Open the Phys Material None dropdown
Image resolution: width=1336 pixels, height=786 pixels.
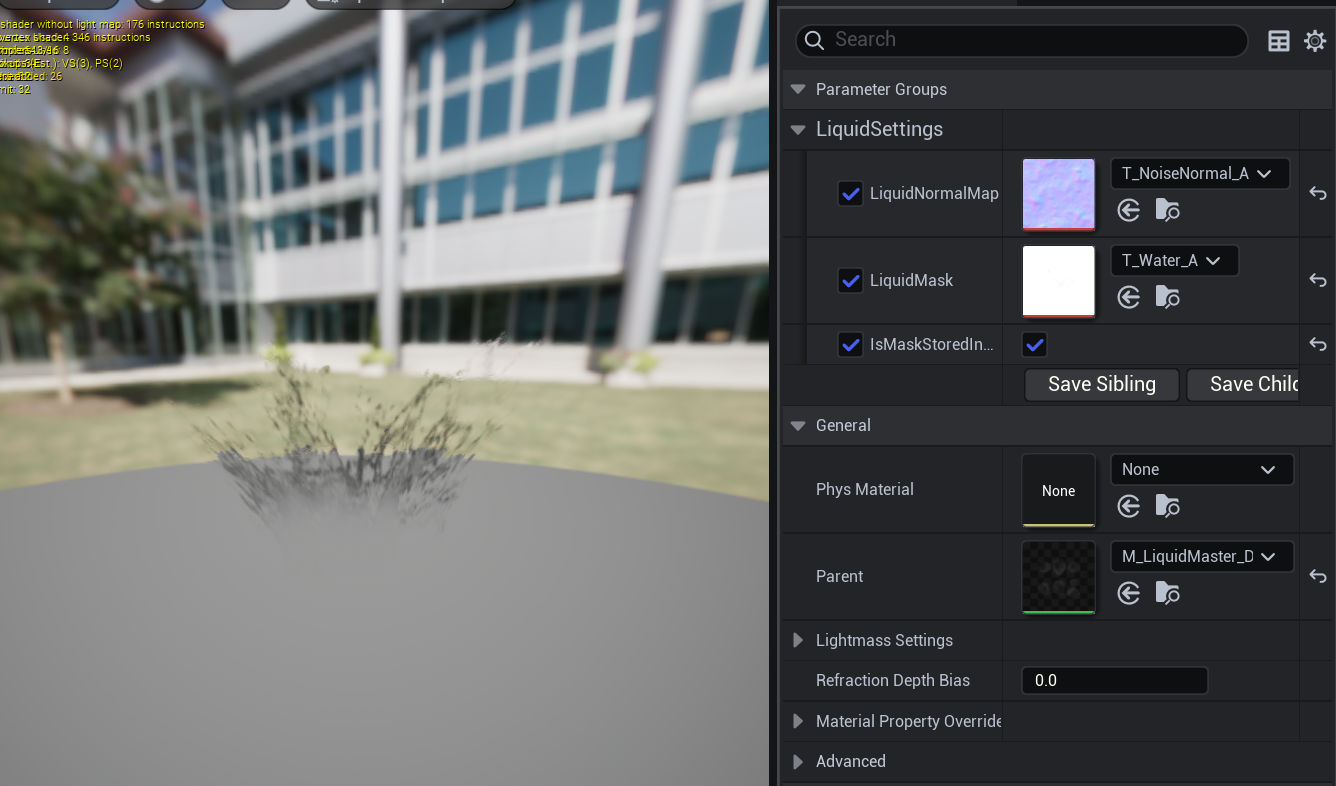click(x=1202, y=469)
